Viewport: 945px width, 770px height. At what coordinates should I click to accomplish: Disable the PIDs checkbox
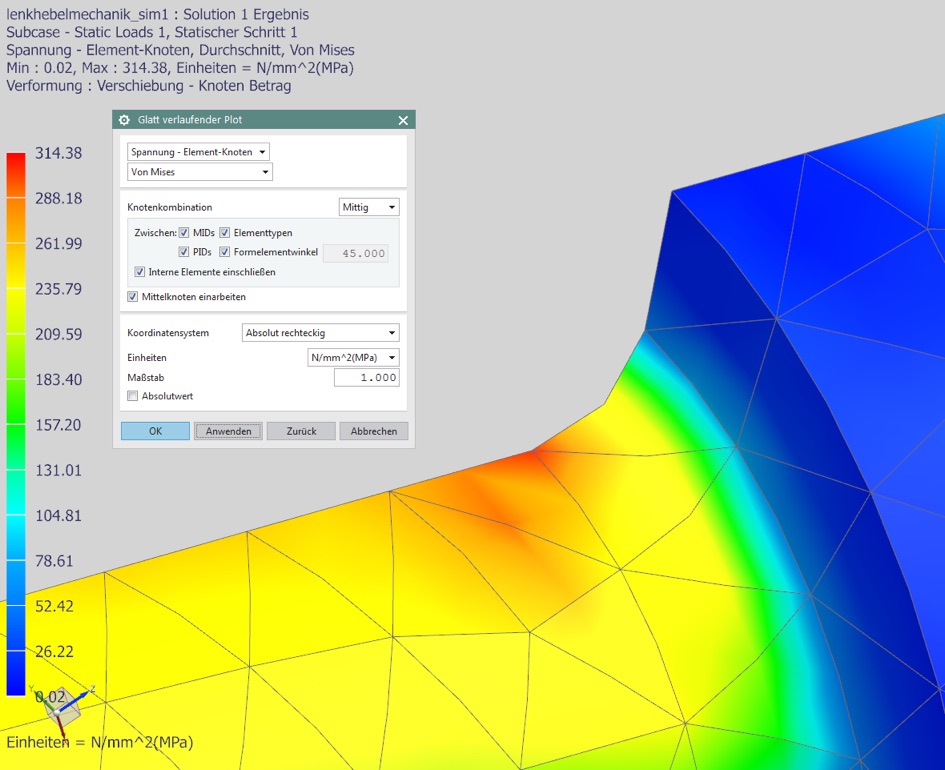click(x=184, y=252)
